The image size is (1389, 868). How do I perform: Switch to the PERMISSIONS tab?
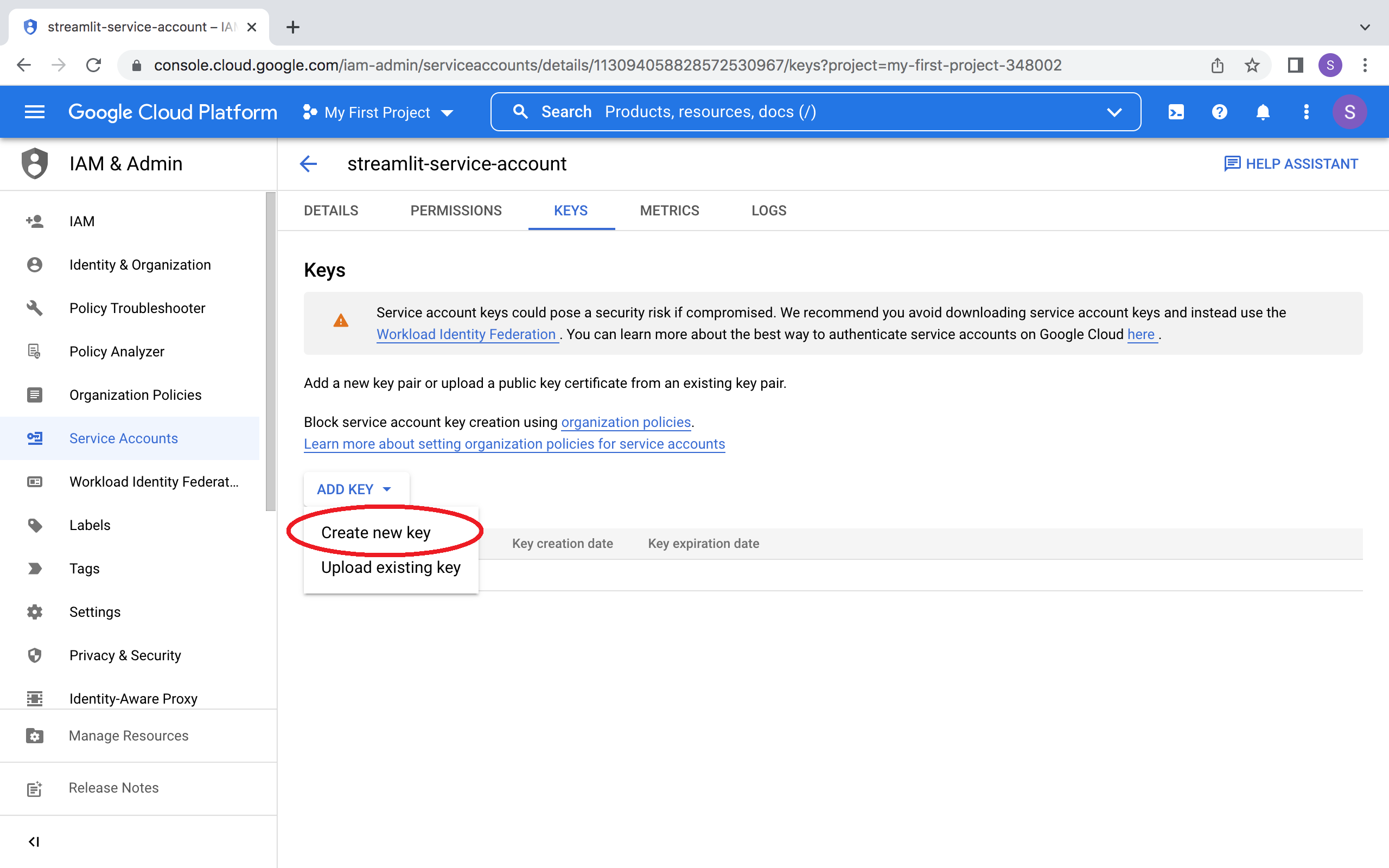(456, 210)
